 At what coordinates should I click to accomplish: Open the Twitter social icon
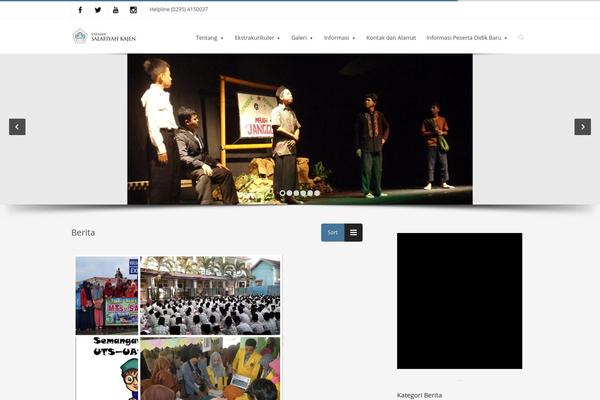click(98, 10)
